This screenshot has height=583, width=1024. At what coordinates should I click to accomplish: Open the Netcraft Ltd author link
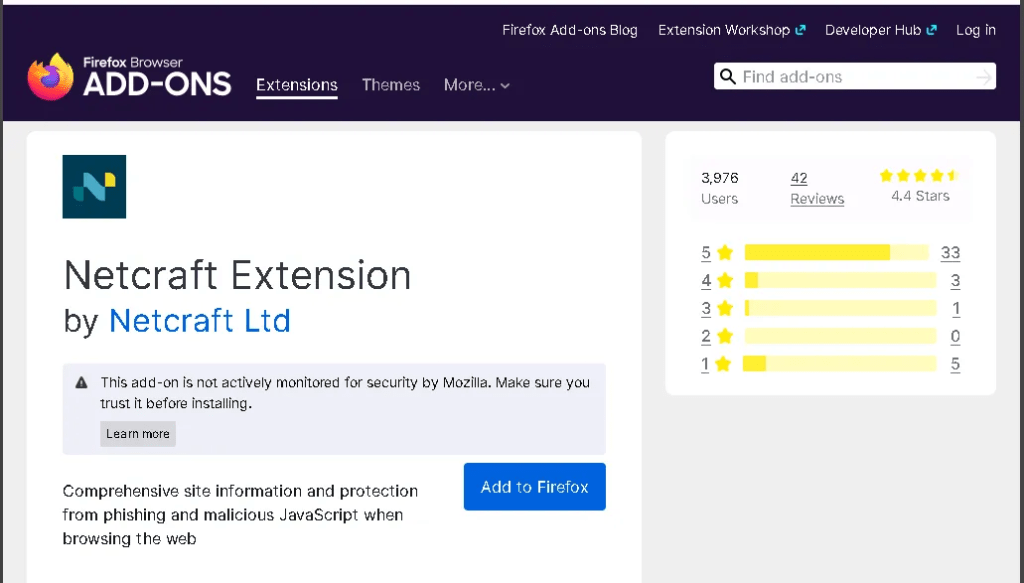[200, 320]
